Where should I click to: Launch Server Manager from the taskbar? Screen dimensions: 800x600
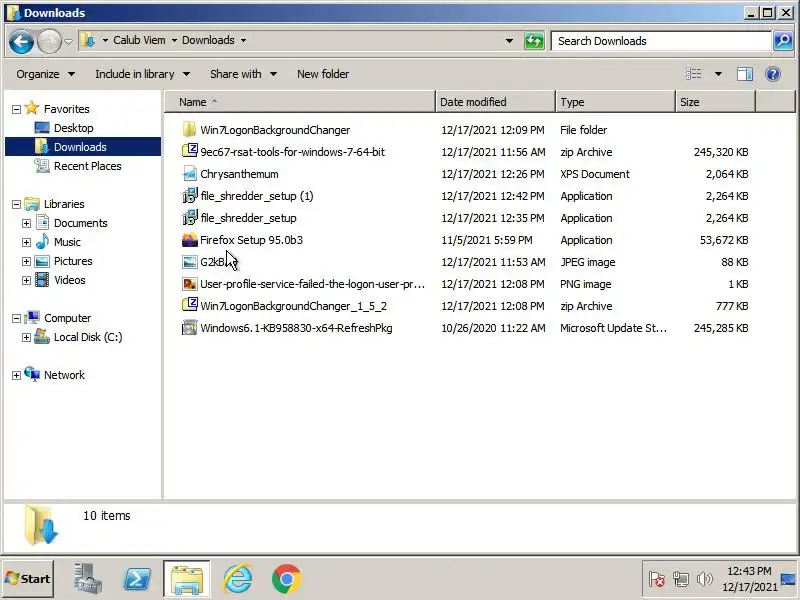(87, 579)
